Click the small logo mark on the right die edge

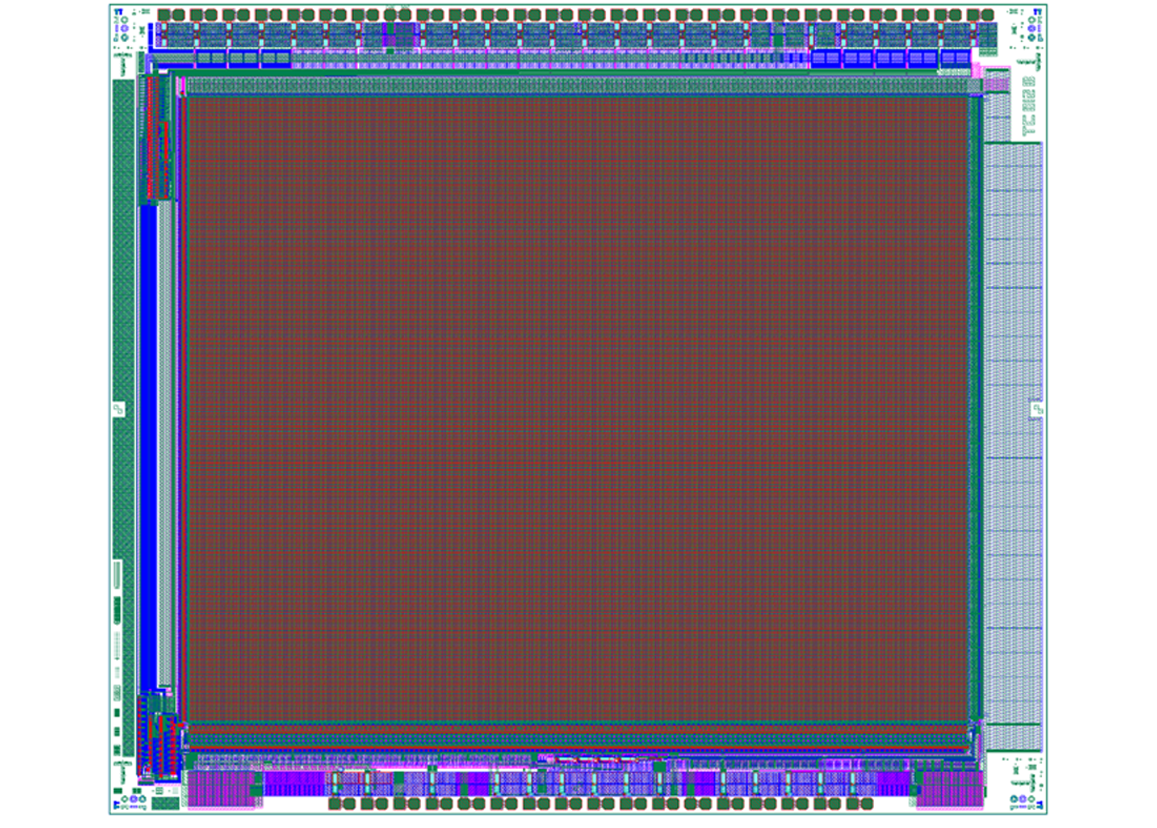point(1037,409)
